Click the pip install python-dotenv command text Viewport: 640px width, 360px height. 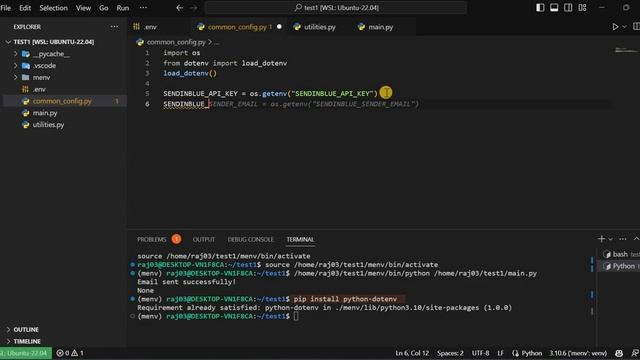[x=345, y=299]
